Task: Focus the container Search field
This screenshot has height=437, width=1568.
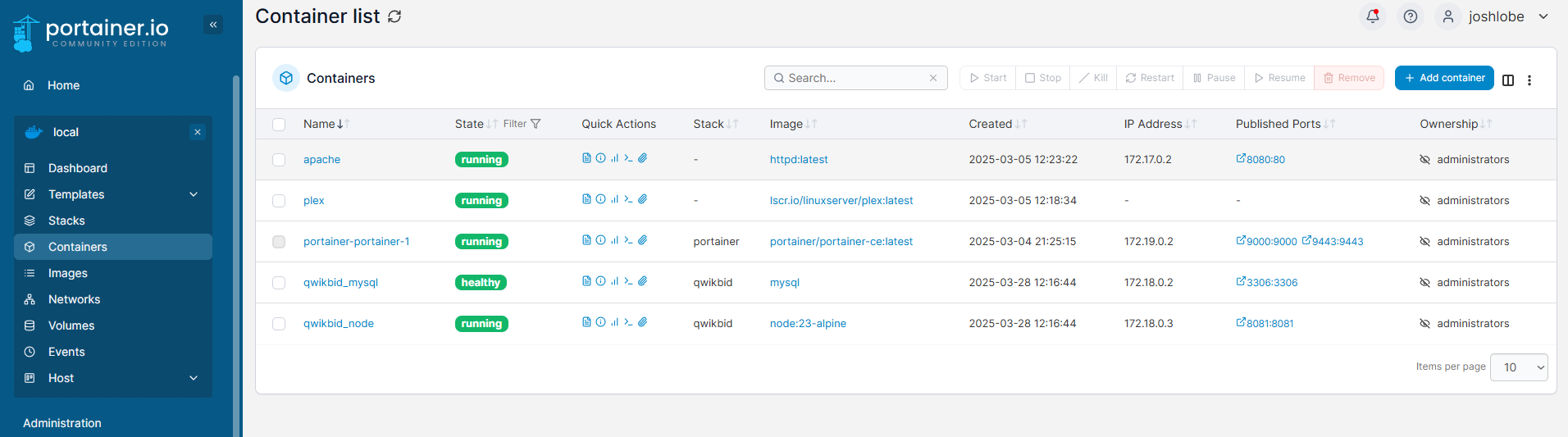Action: pyautogui.click(x=855, y=78)
